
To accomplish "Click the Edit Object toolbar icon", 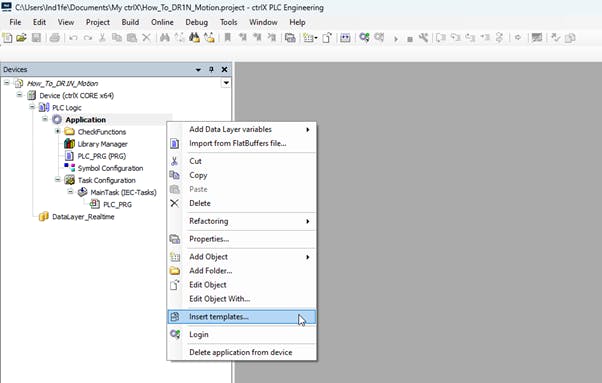I will 327,38.
